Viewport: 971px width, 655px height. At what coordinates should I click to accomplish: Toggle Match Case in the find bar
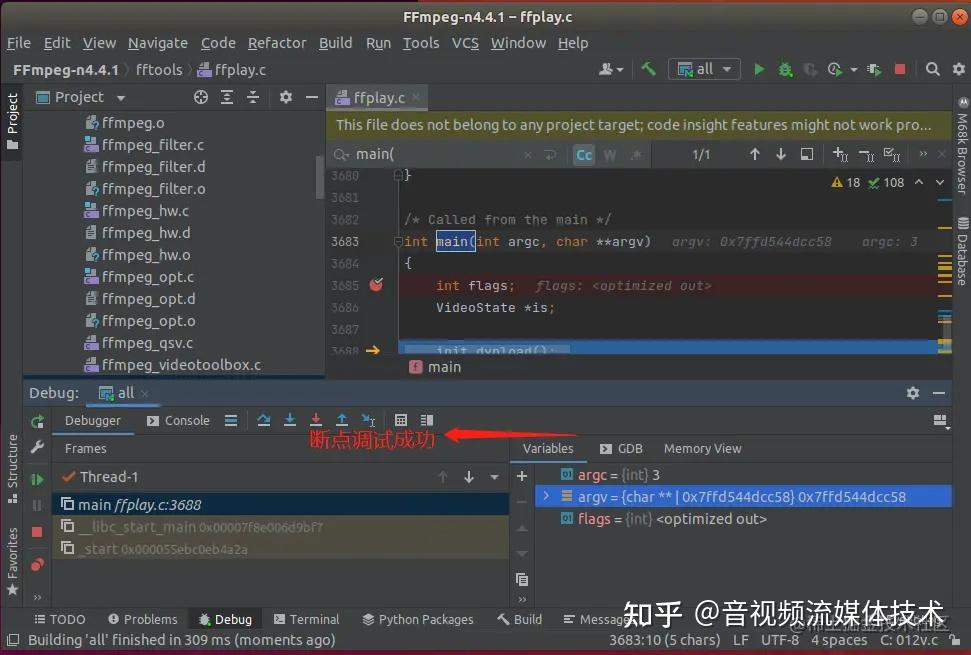584,154
